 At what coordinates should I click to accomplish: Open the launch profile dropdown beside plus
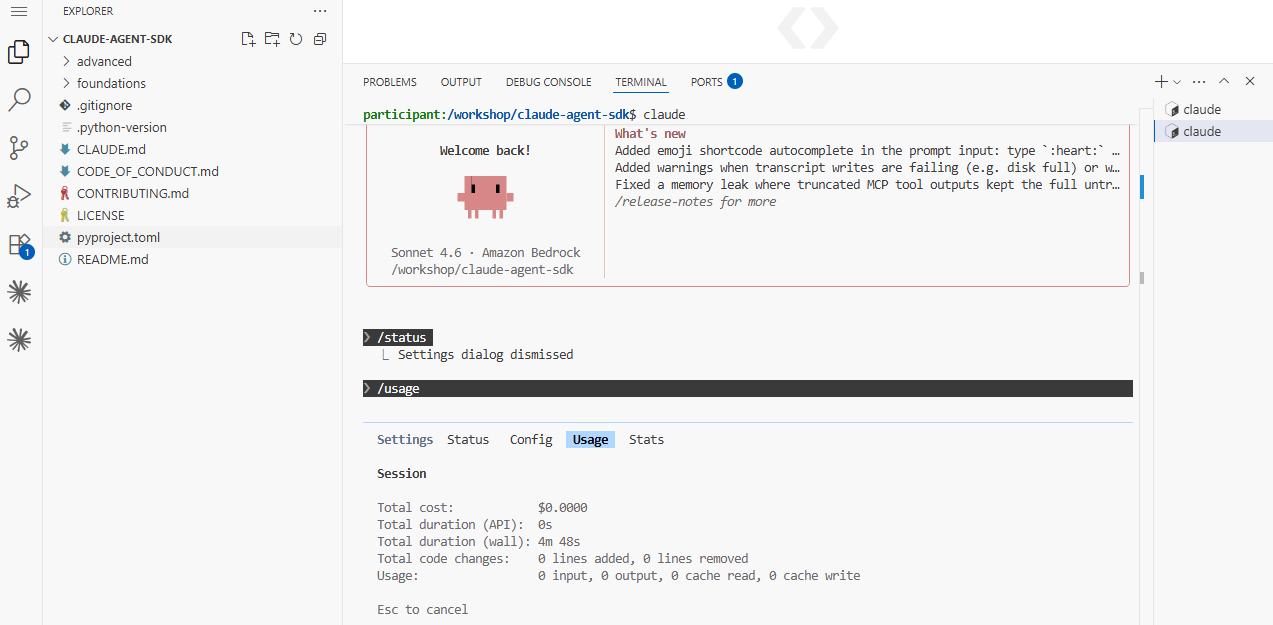1177,82
